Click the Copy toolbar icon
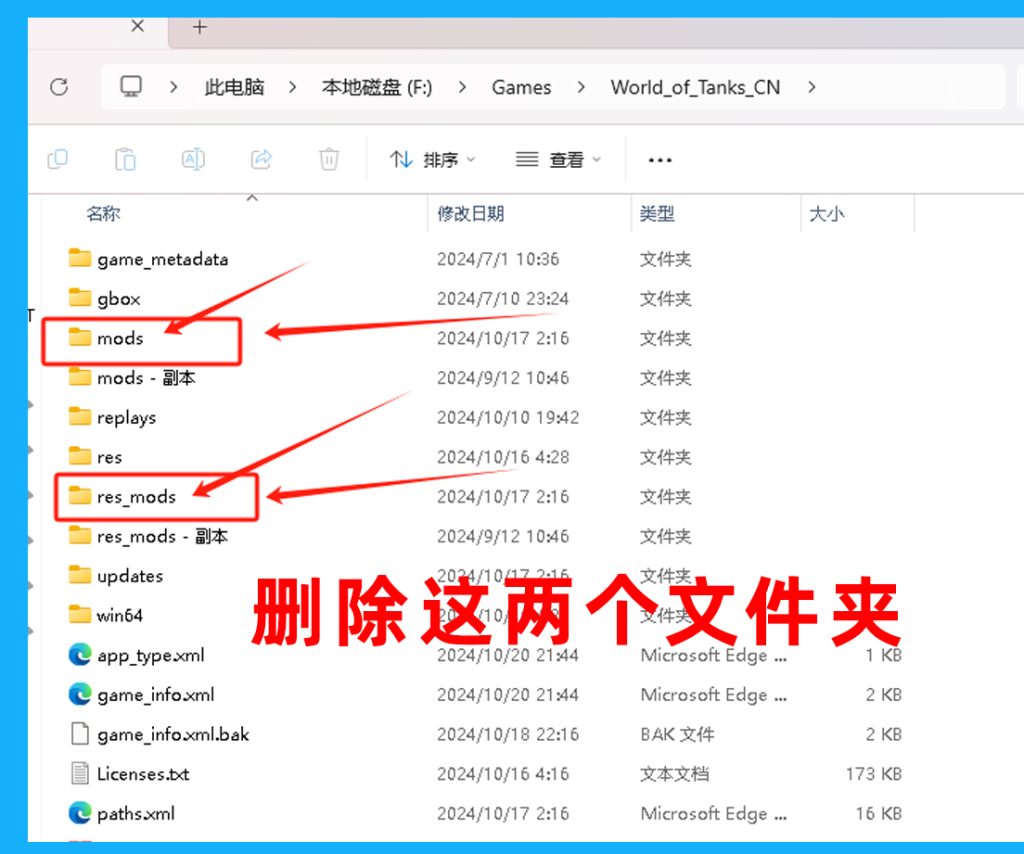 57,159
